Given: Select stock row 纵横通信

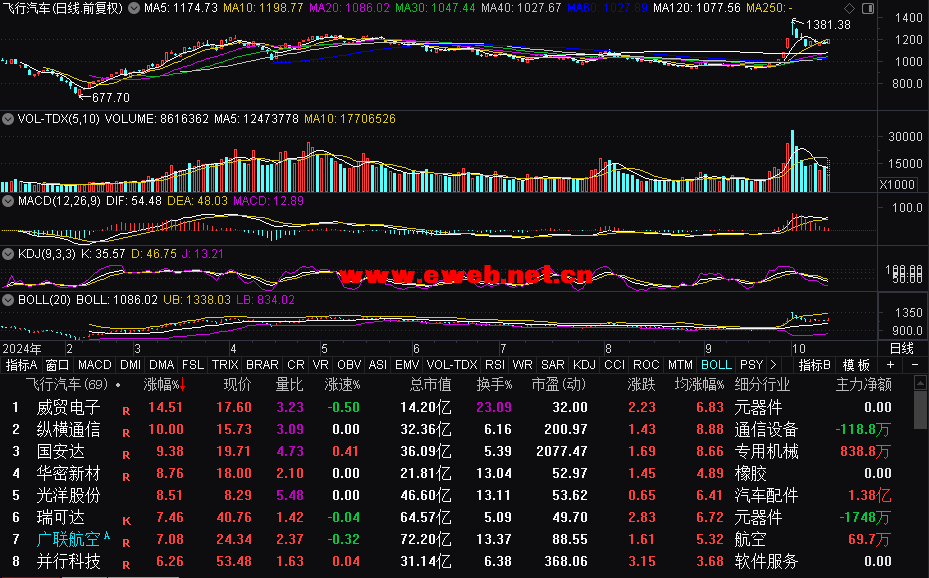Looking at the screenshot, I should click(456, 429).
